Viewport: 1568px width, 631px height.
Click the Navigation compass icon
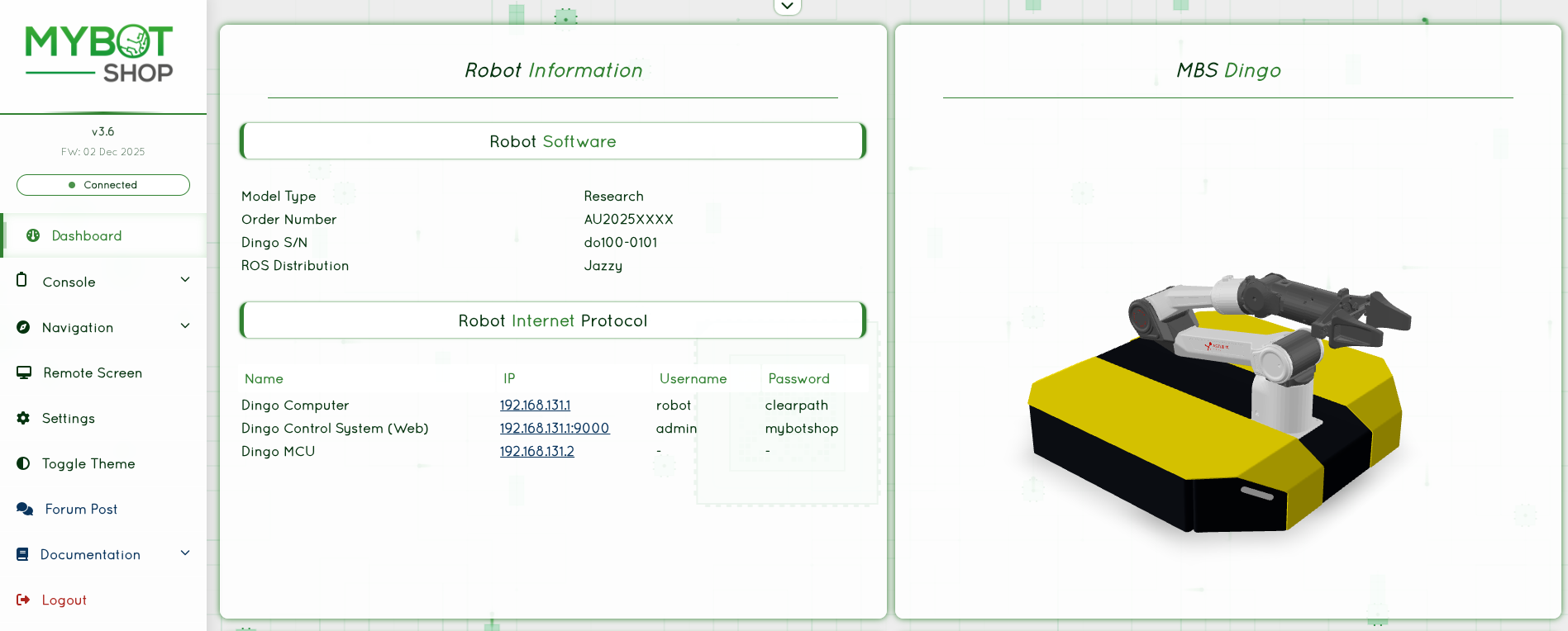[x=23, y=327]
